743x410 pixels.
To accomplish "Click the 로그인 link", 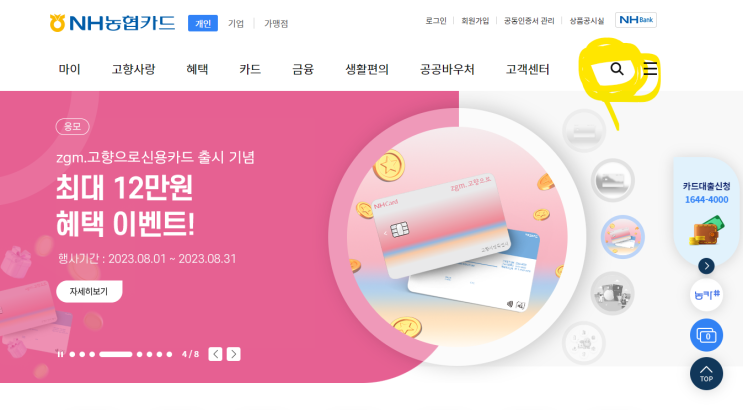I will [435, 21].
